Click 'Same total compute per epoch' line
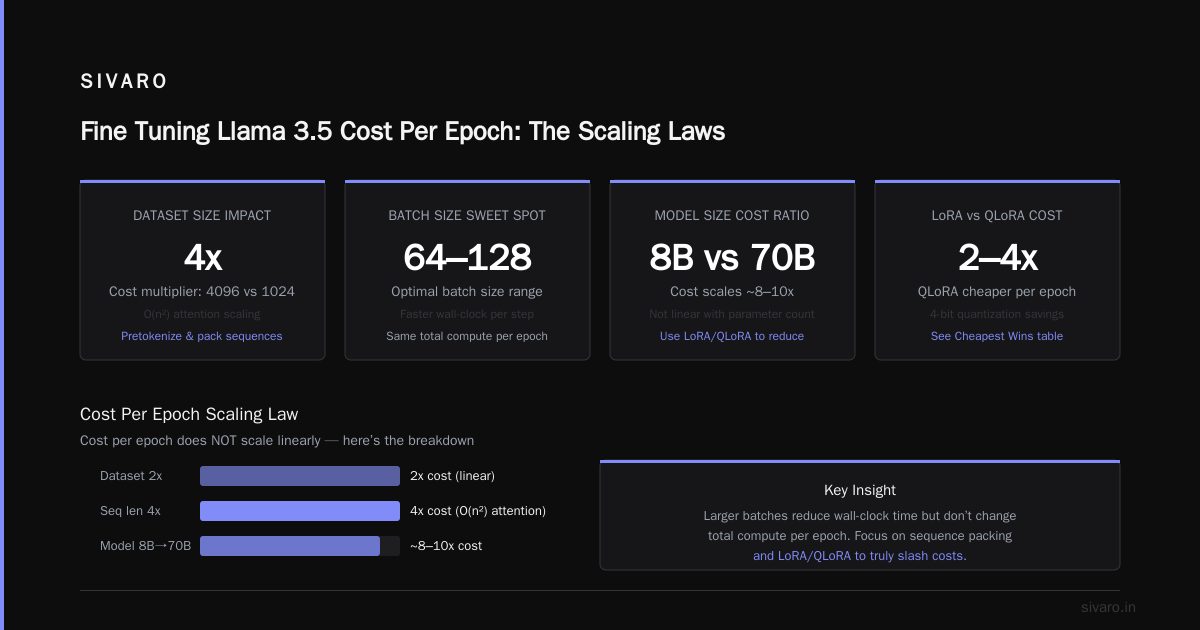This screenshot has height=630, width=1200. click(x=467, y=336)
